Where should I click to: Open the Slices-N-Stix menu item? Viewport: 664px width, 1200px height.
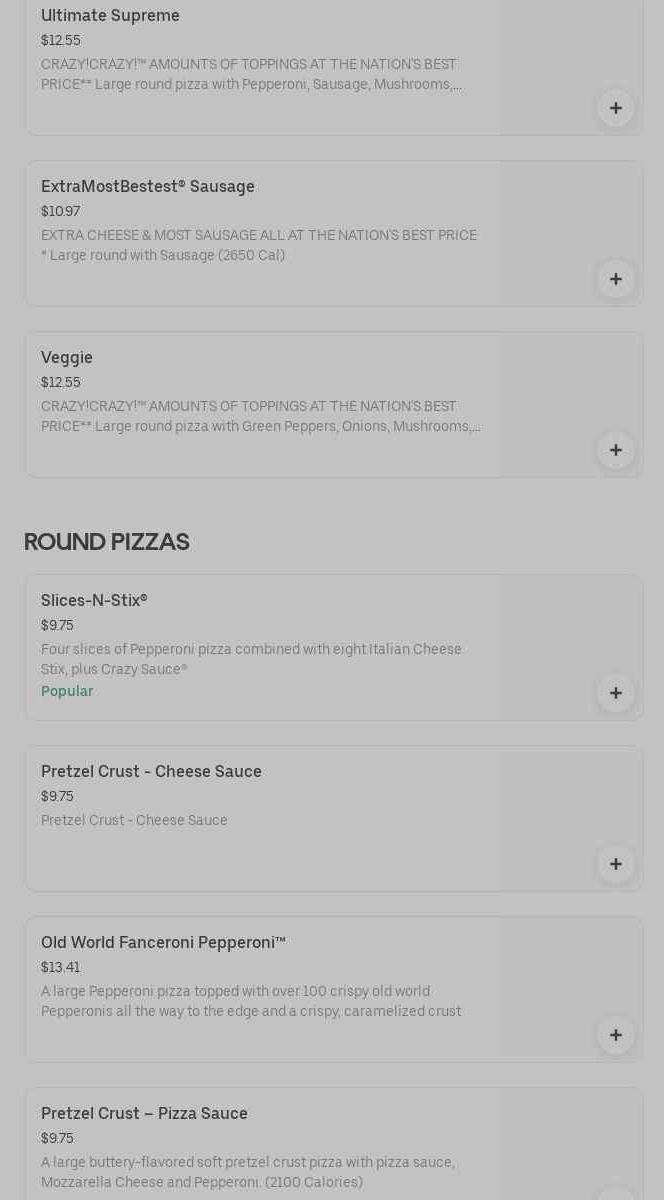tap(94, 600)
